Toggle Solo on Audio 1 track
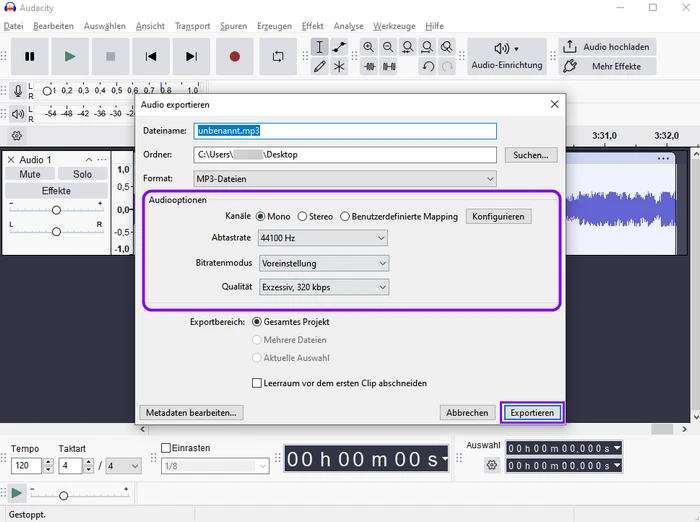Viewport: 700px width, 522px height. pos(82,174)
